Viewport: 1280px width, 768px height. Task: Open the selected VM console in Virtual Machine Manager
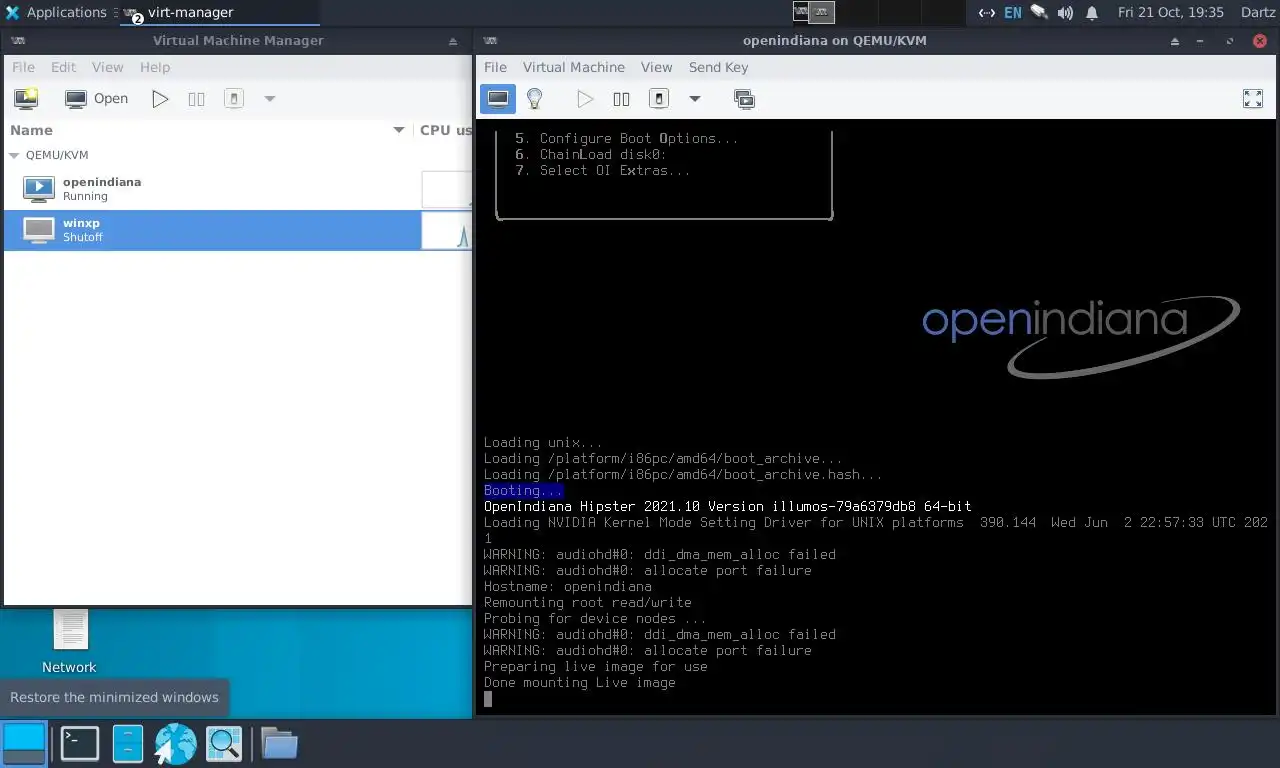coord(97,98)
